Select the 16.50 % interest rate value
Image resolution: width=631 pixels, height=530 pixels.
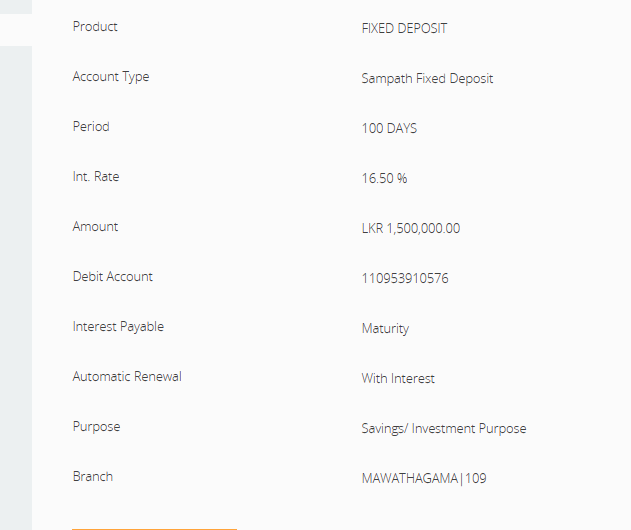click(384, 179)
